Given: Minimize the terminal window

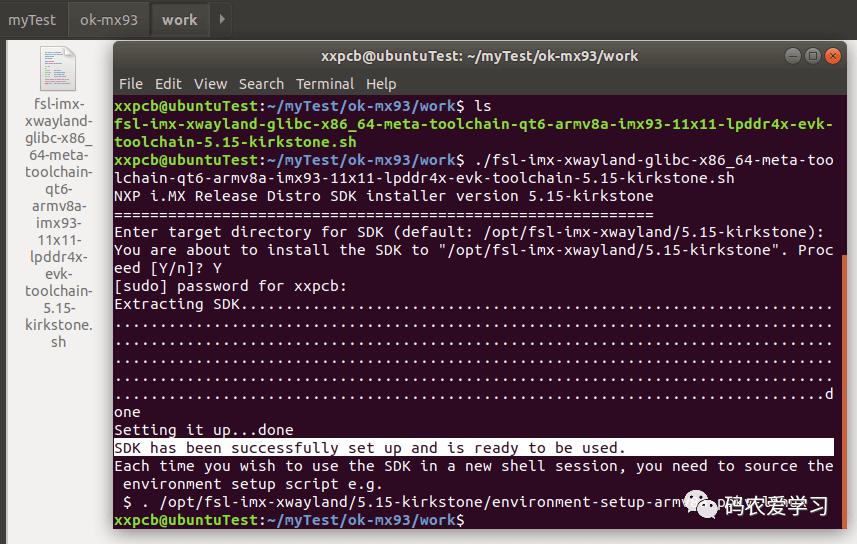Looking at the screenshot, I should click(x=793, y=56).
